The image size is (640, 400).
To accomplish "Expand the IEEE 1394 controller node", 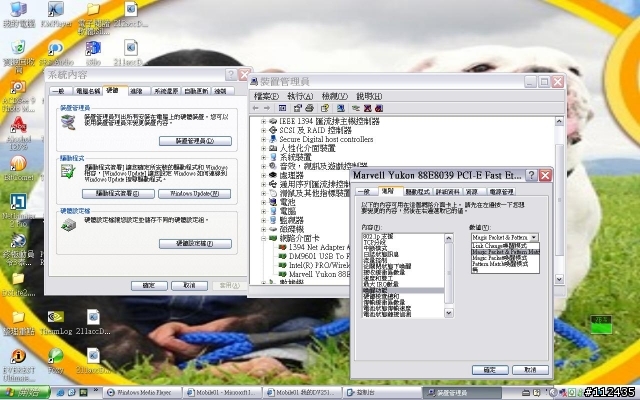I will [x=263, y=121].
